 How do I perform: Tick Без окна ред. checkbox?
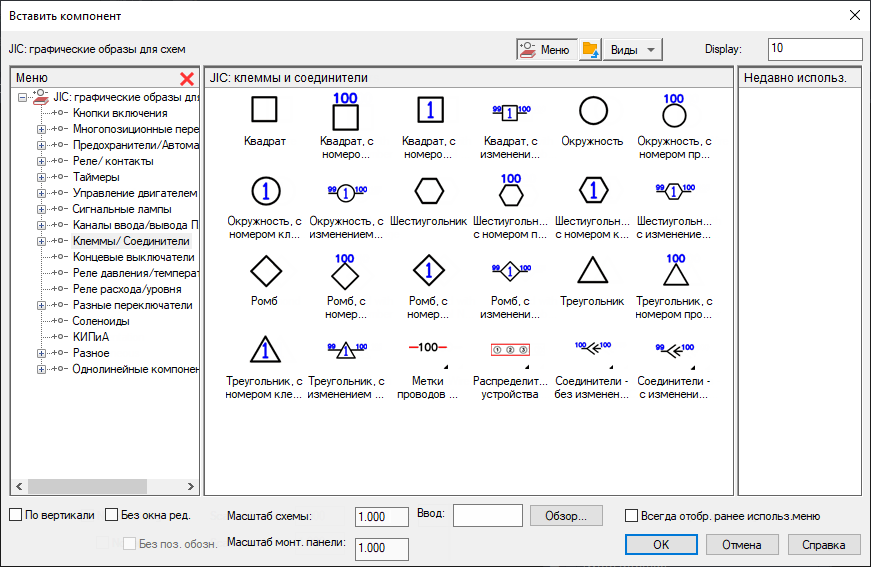112,515
